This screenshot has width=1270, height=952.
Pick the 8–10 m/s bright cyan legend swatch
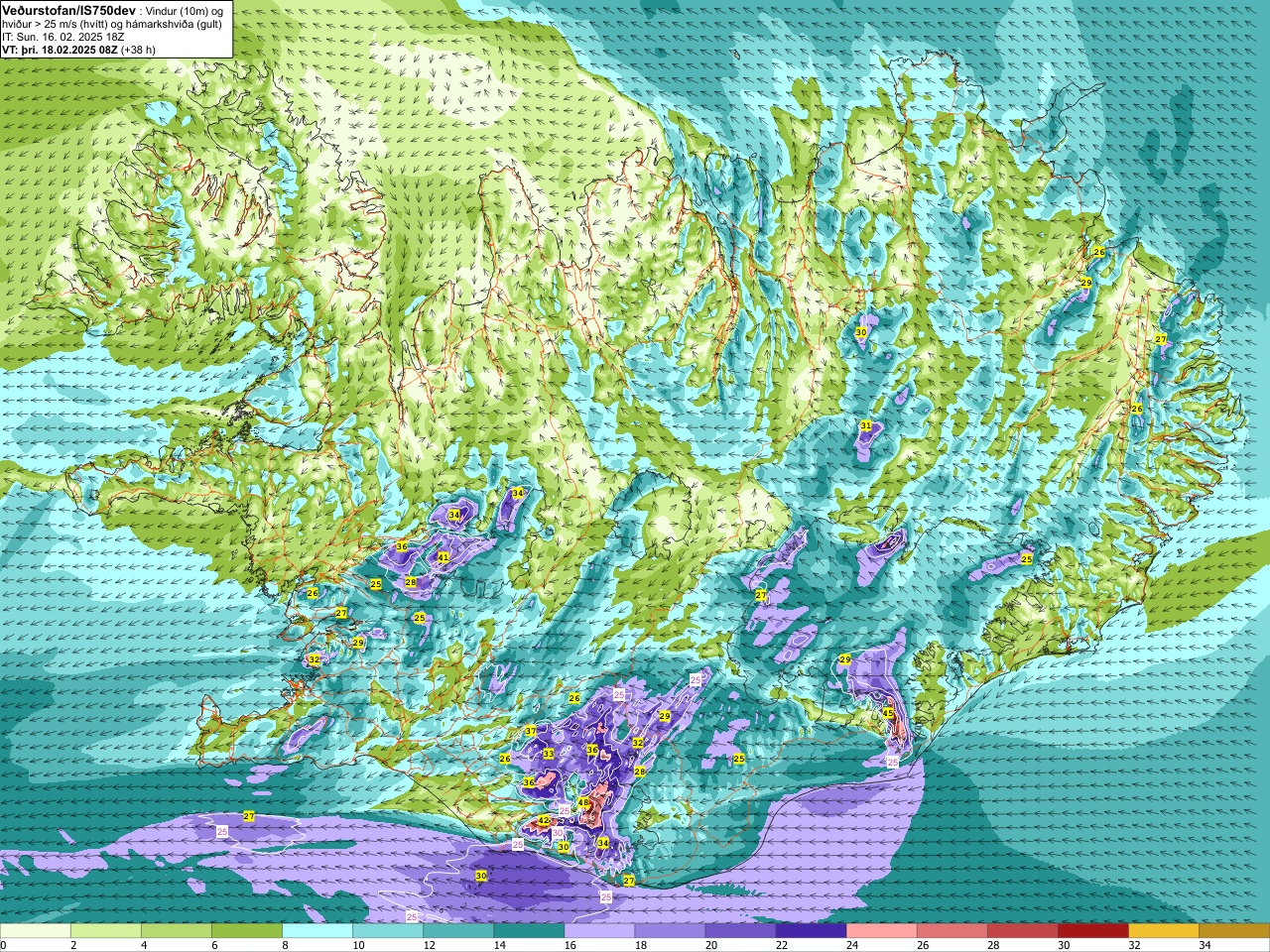click(x=317, y=931)
